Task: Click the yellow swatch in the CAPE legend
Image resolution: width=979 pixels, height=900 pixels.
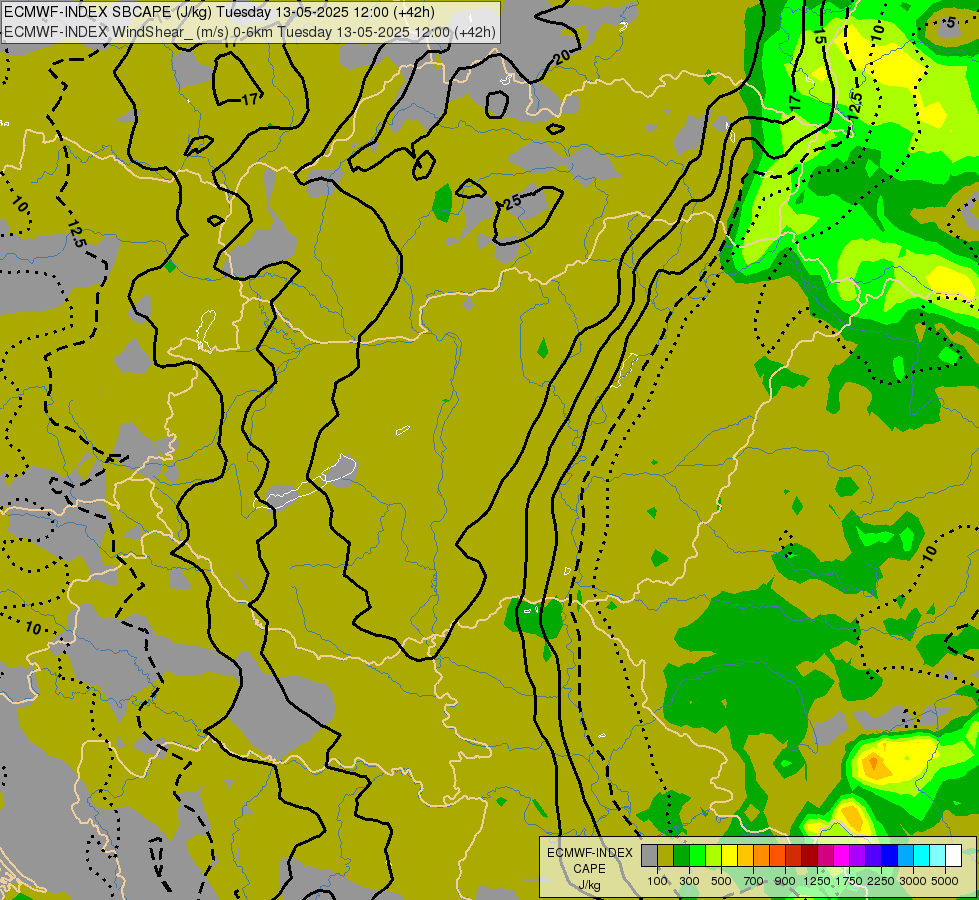Action: coord(729,856)
